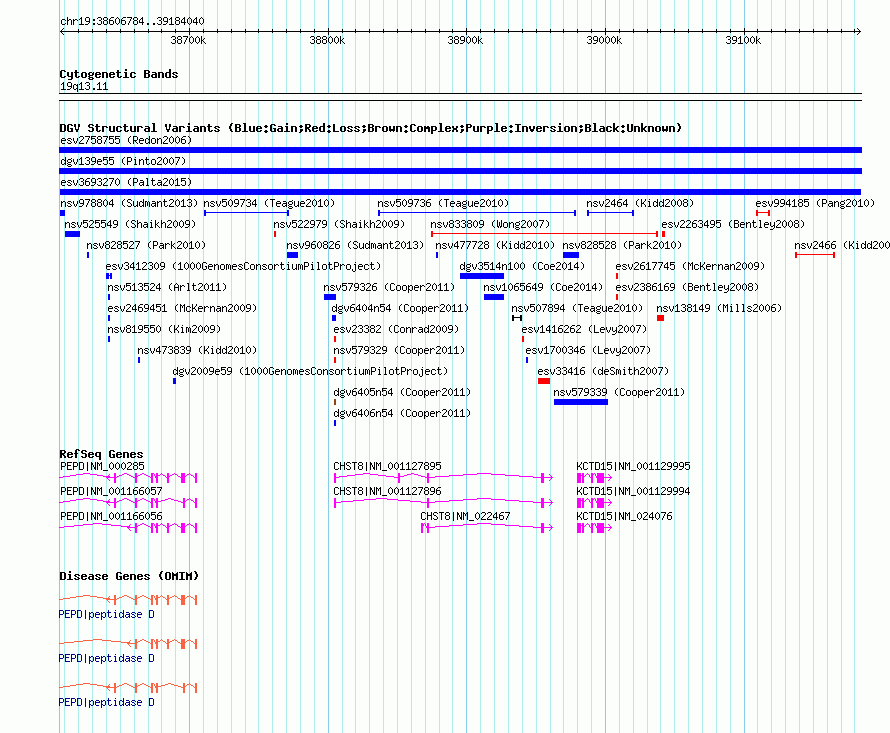This screenshot has height=733, width=890.
Task: Select CHST8|NM_001127896 gene label
Action: coord(387,491)
